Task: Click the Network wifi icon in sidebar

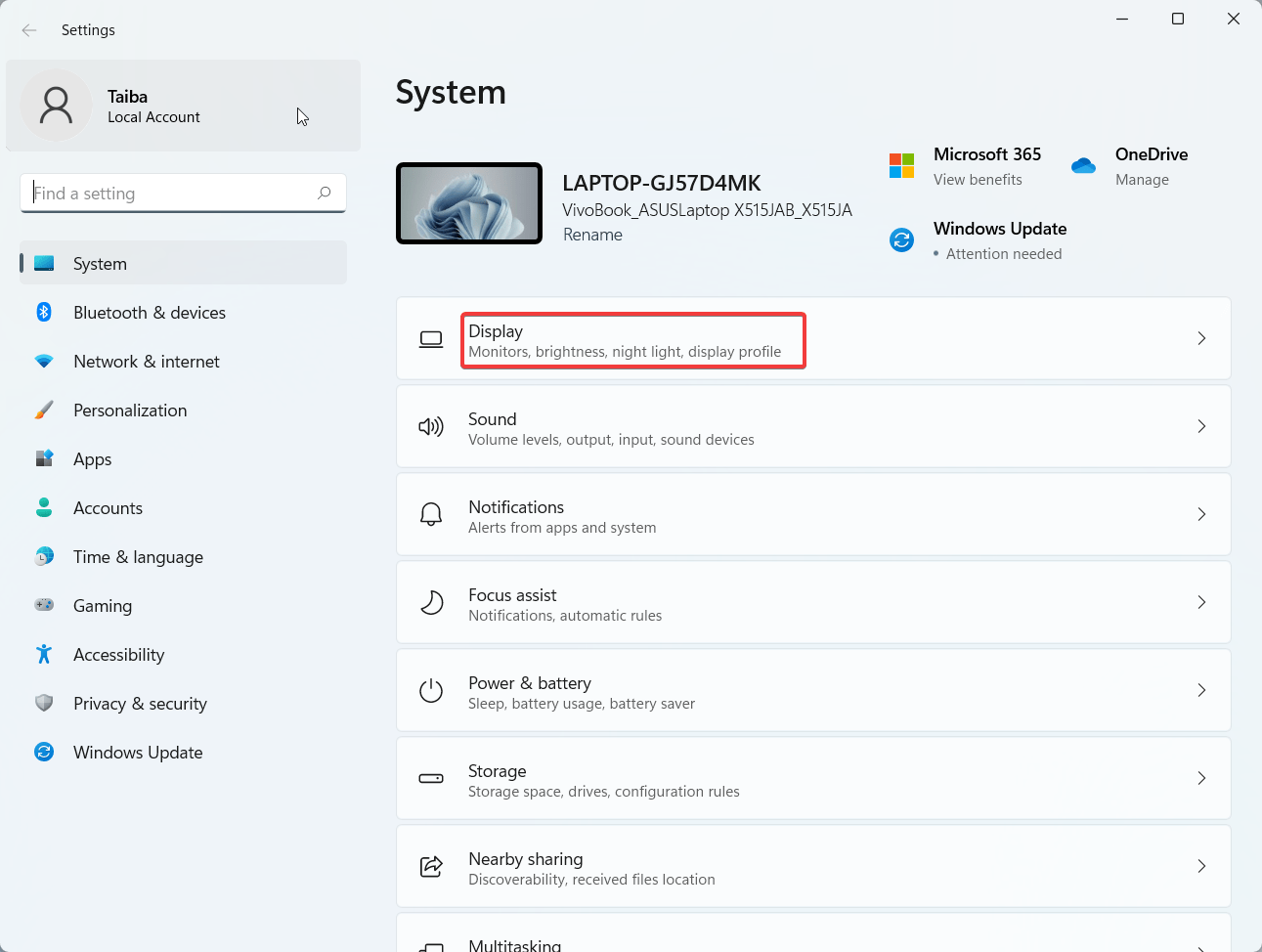Action: (x=44, y=361)
